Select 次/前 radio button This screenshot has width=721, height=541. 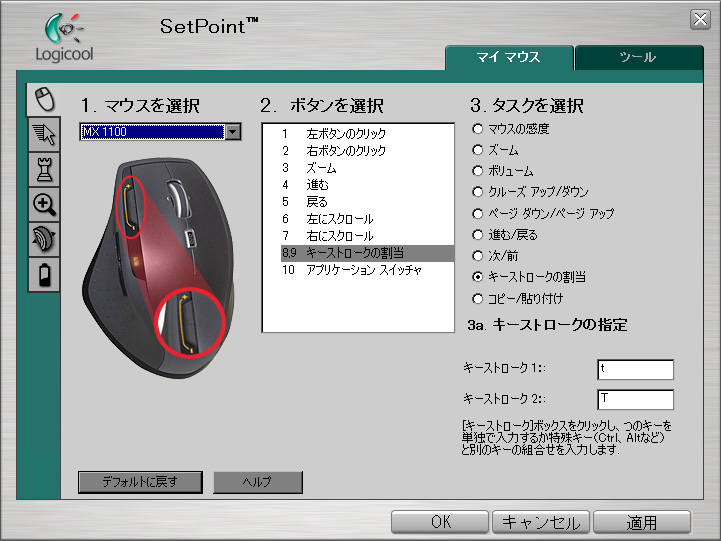478,256
